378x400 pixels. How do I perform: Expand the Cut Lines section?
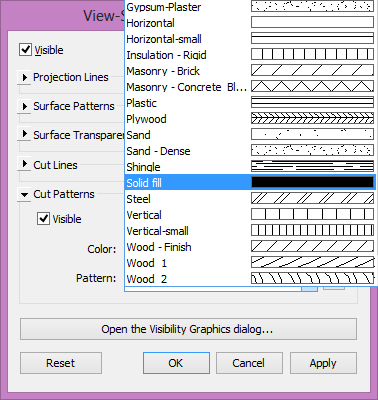click(24, 164)
